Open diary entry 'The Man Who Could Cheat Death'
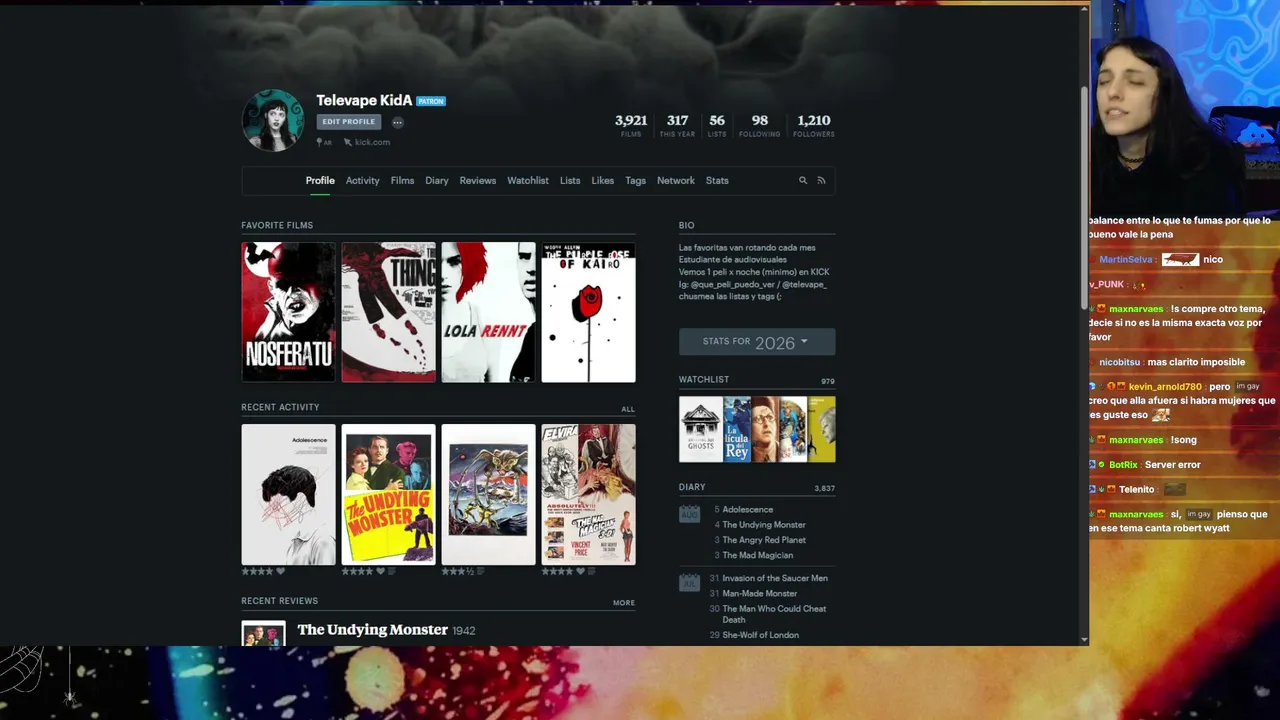 (x=774, y=614)
